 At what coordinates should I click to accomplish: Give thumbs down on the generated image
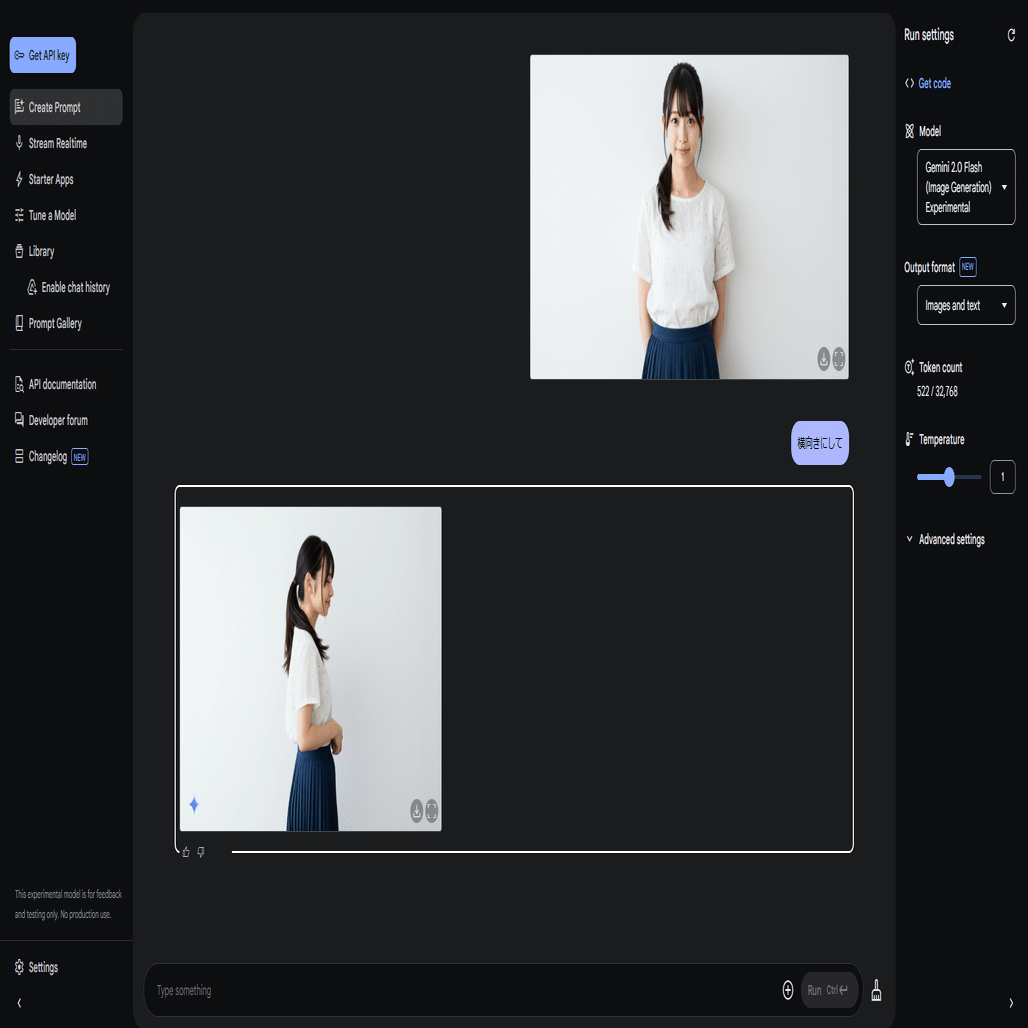tap(201, 852)
